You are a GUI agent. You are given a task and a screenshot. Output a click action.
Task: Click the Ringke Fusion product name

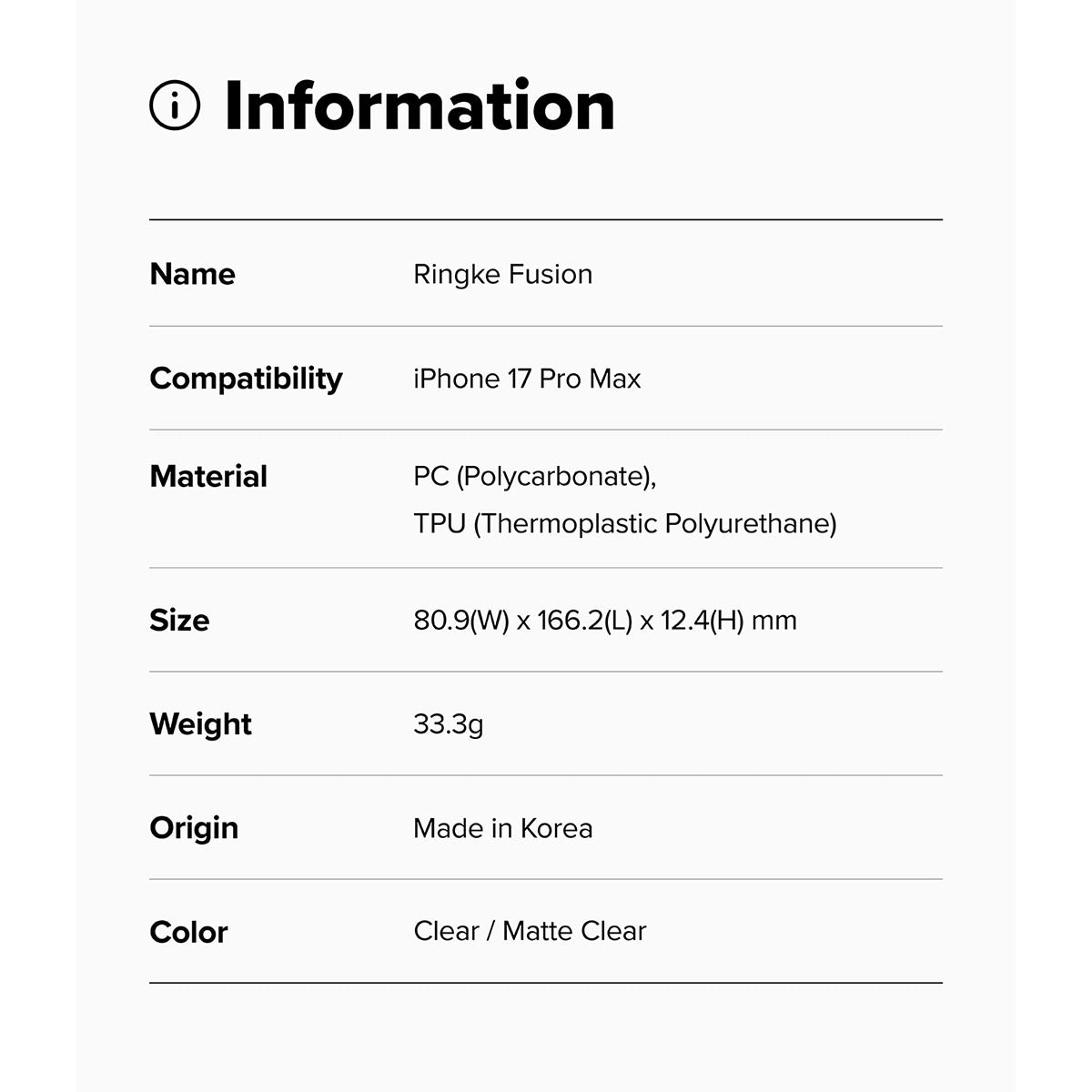click(502, 274)
